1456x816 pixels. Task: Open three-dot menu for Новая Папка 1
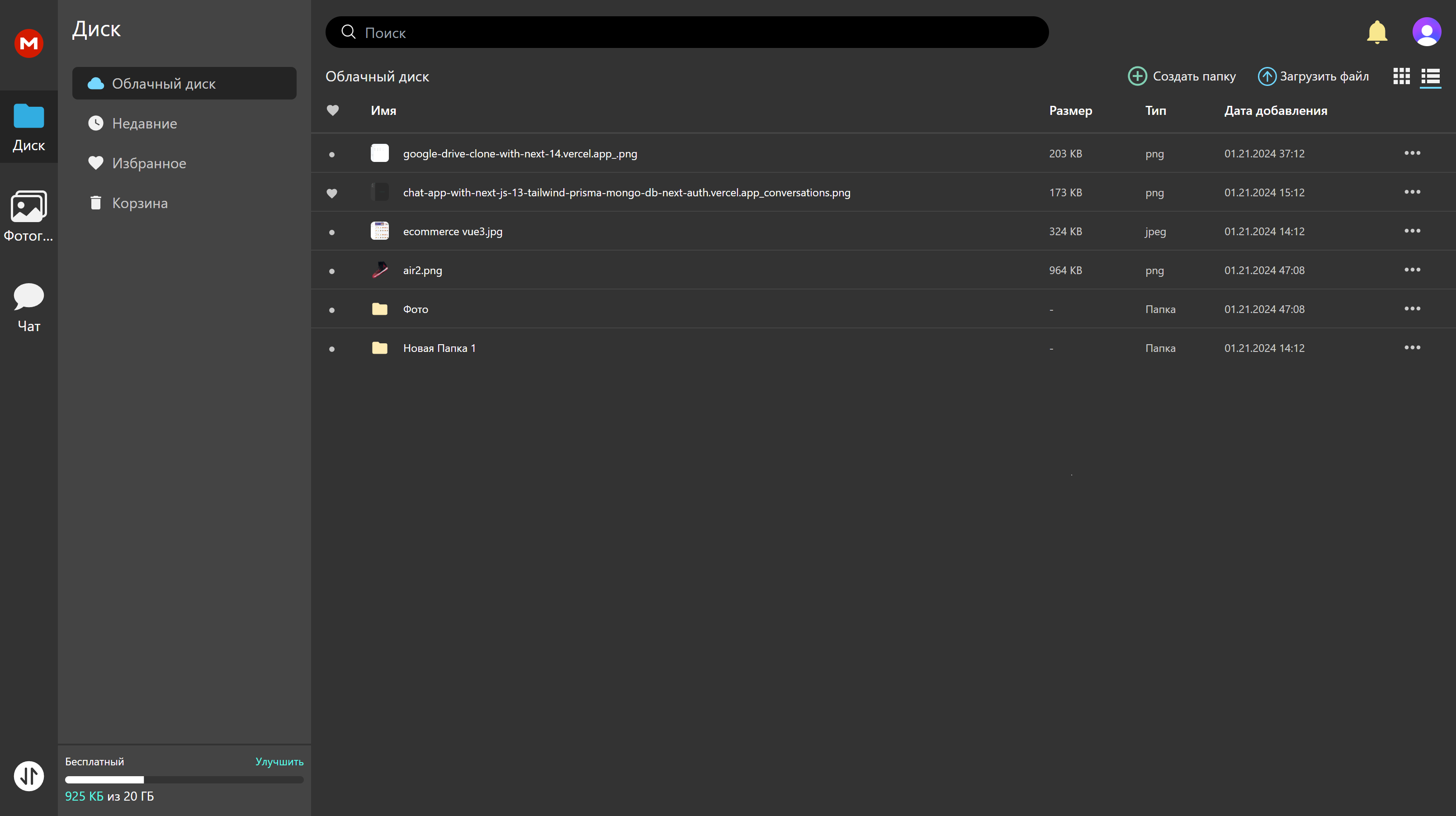1412,348
